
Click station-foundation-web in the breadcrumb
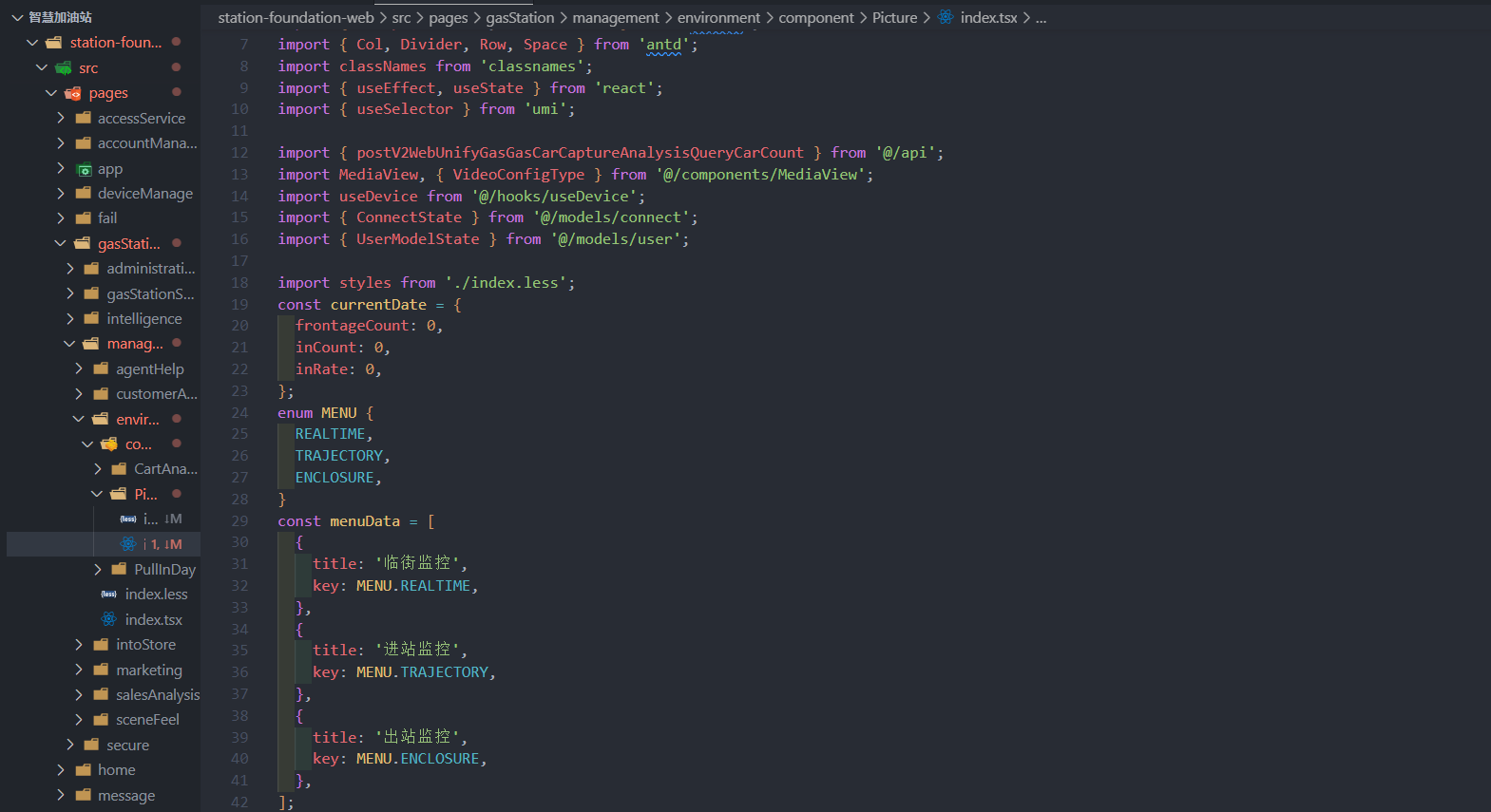coord(296,17)
